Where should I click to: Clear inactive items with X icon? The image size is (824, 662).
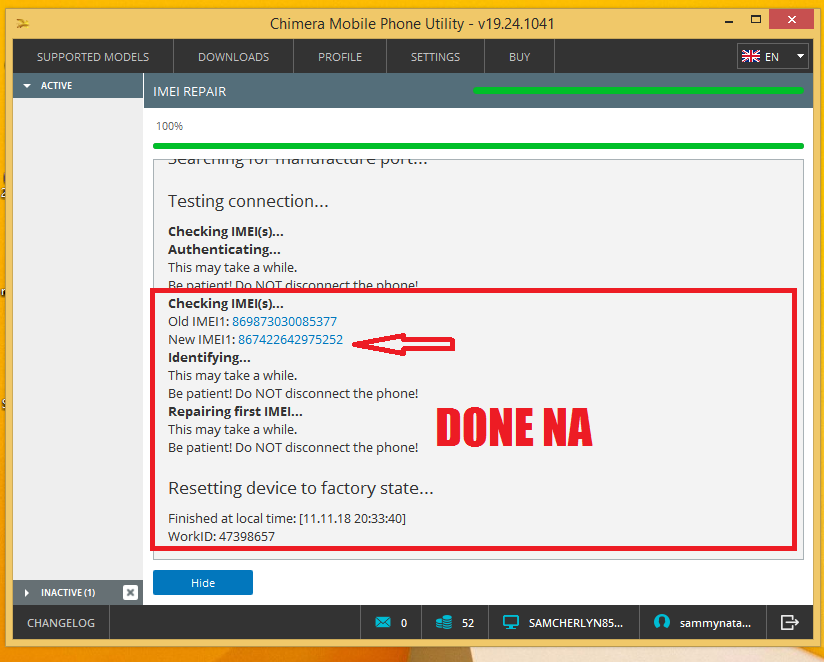(130, 593)
